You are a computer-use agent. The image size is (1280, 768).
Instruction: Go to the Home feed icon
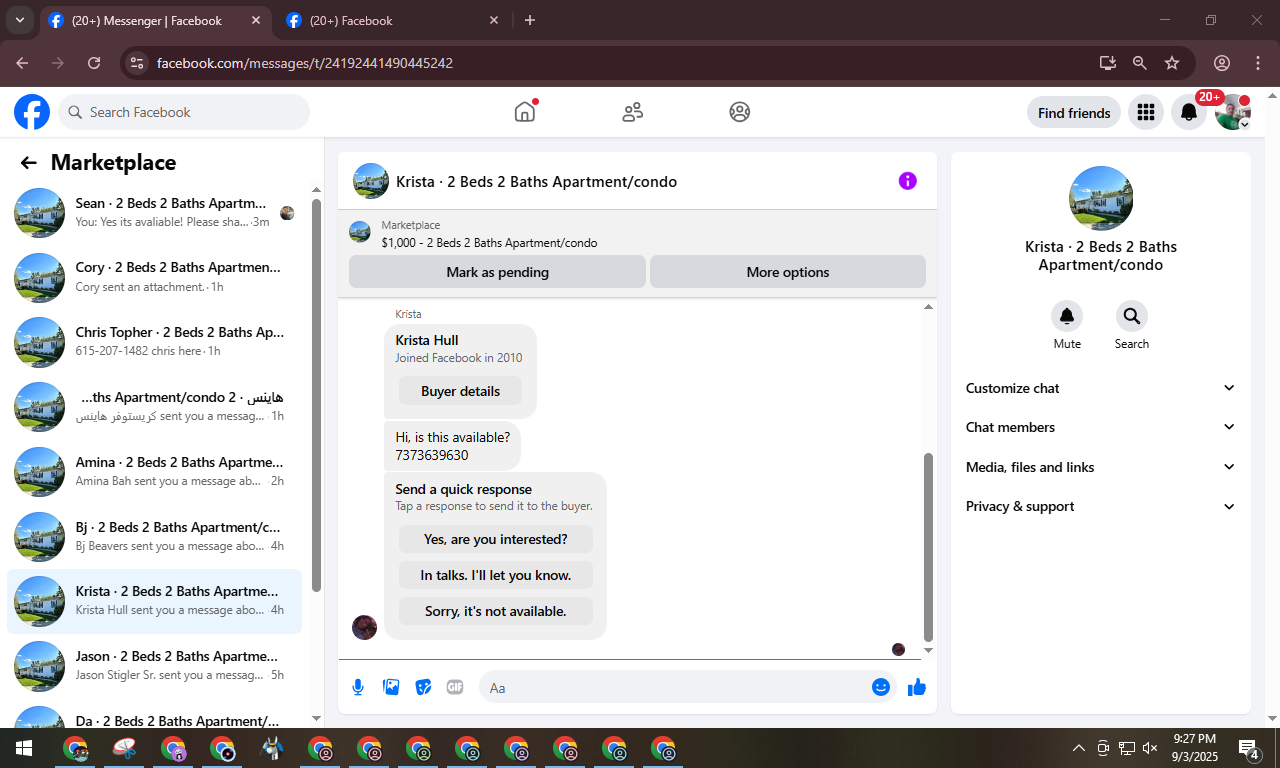[x=525, y=112]
